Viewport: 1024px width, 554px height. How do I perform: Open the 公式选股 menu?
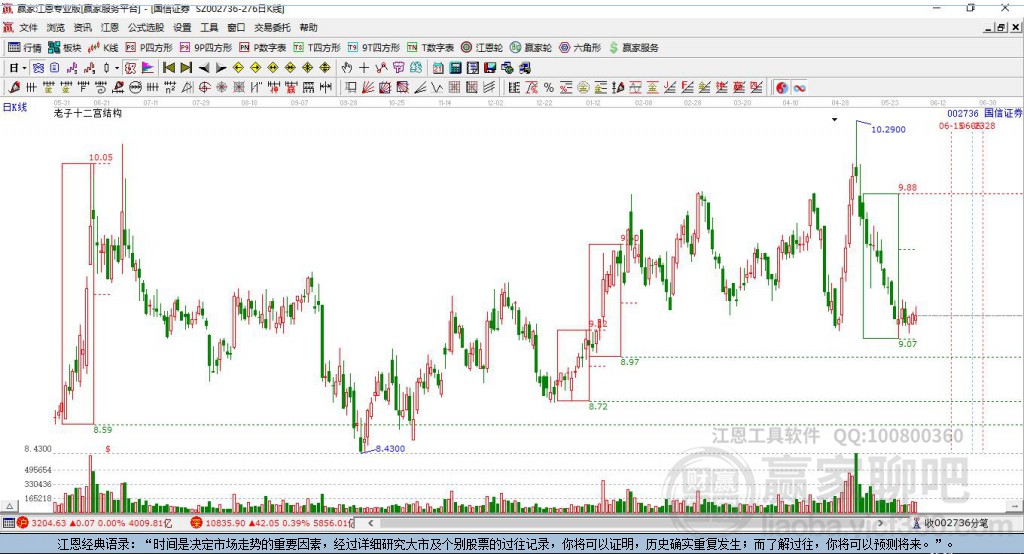146,27
